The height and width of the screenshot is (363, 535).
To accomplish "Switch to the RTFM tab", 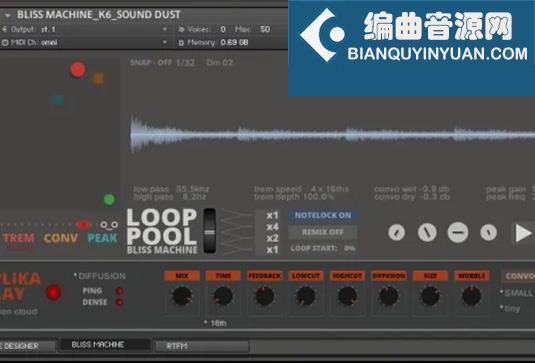I will (202, 346).
